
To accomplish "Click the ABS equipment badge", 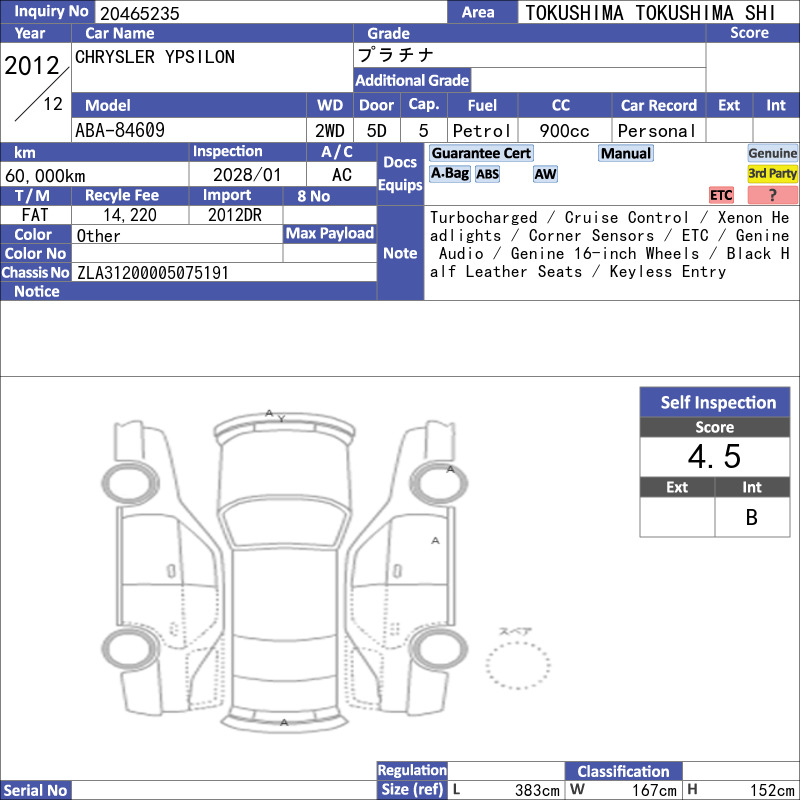I will point(487,174).
